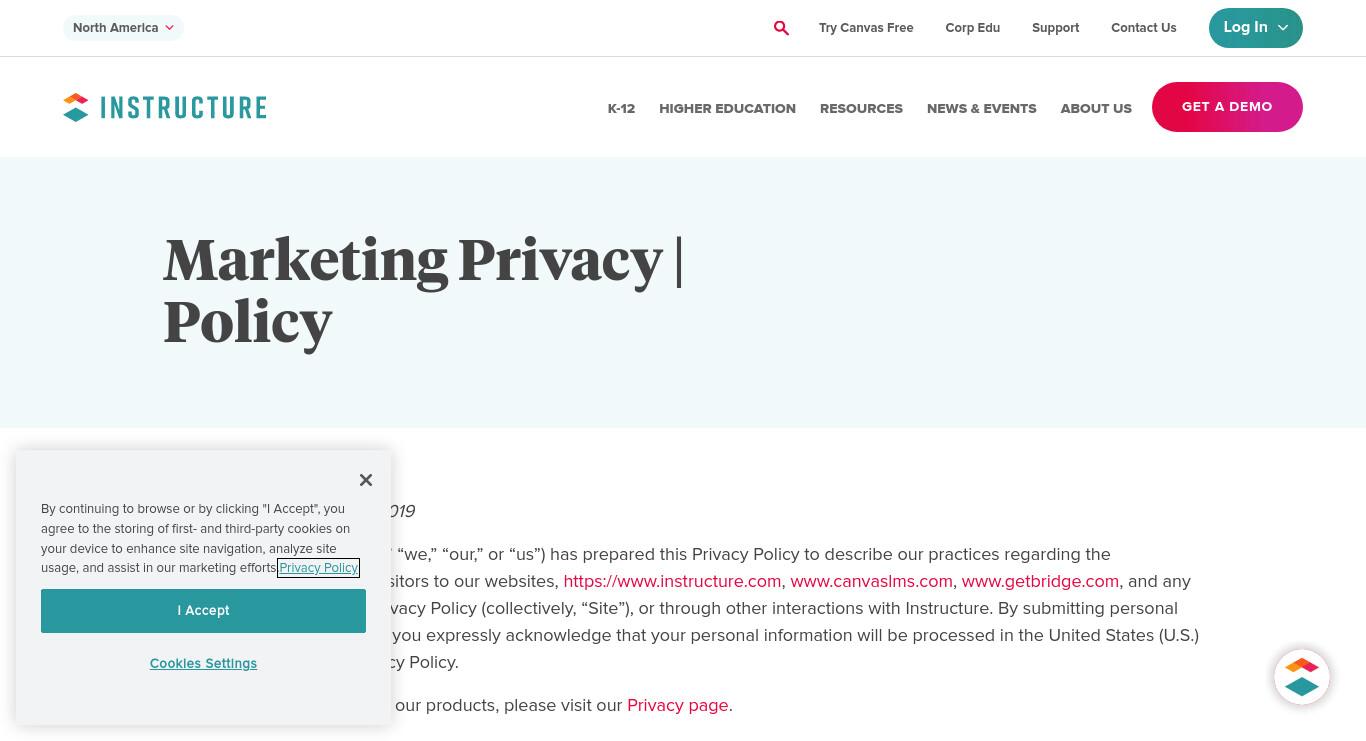Open the News & Events menu
1366x741 pixels.
coord(981,108)
